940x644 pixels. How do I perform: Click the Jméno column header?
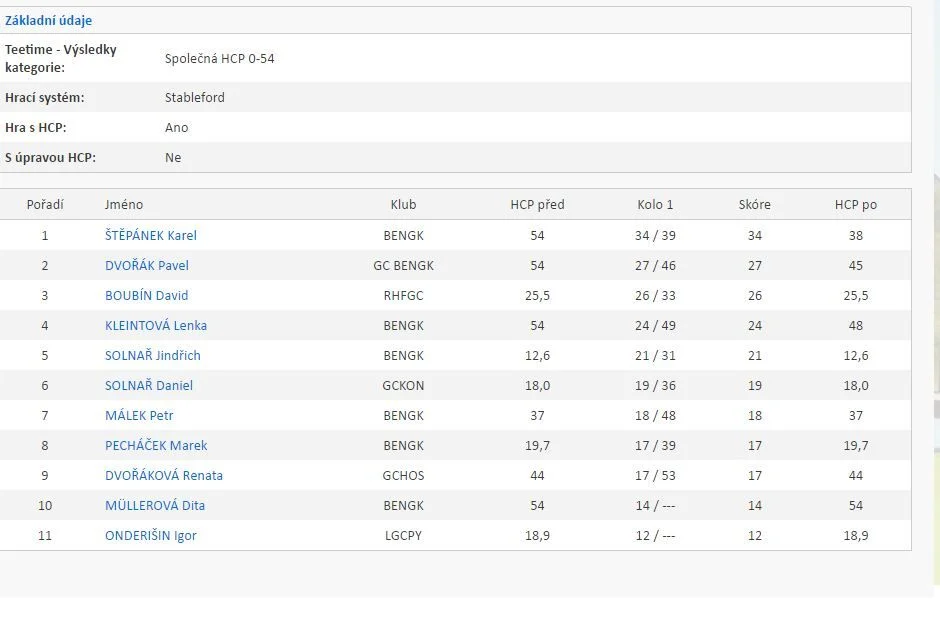click(x=124, y=204)
